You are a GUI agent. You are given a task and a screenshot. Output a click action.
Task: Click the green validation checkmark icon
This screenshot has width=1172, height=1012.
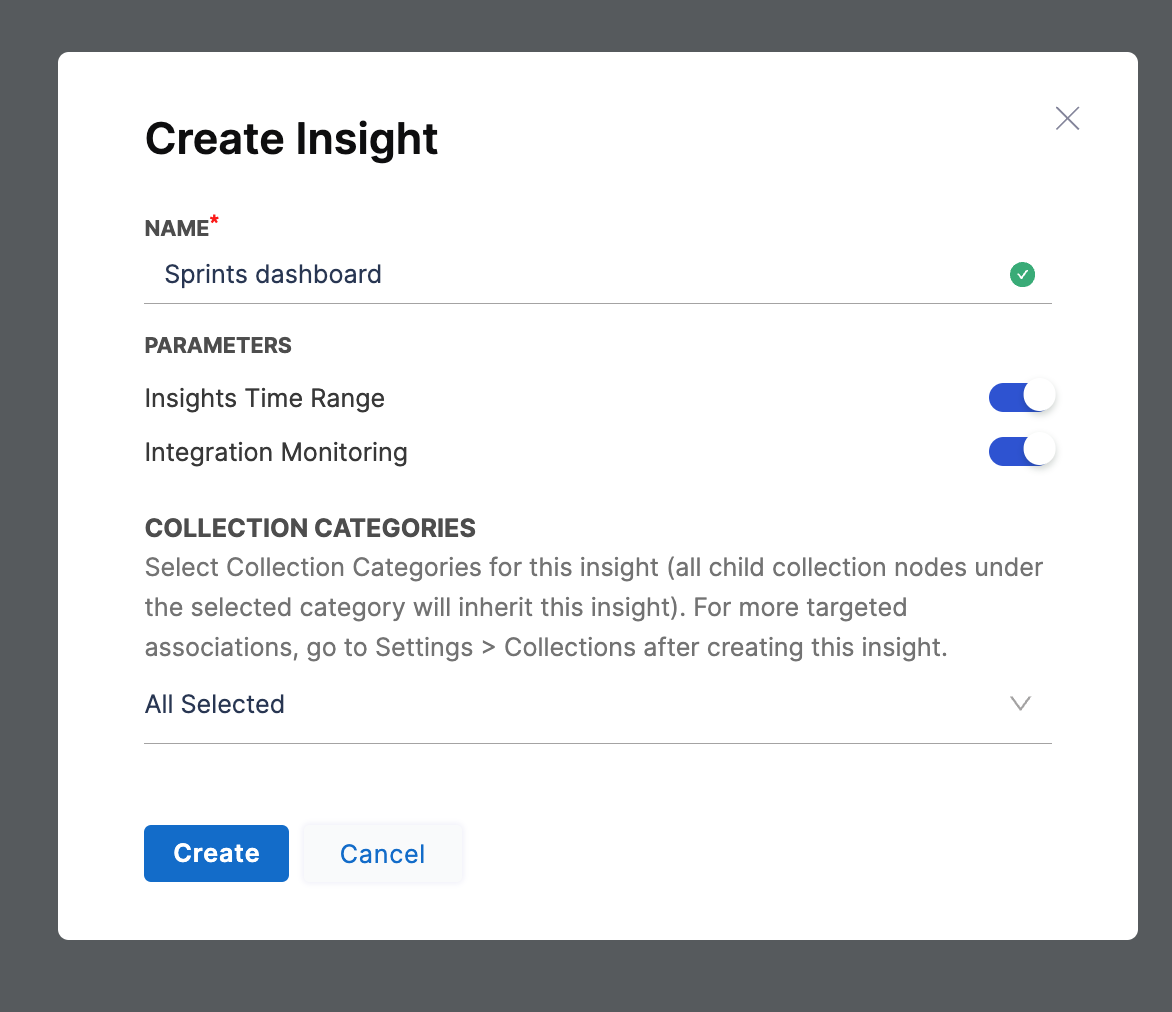(1022, 275)
